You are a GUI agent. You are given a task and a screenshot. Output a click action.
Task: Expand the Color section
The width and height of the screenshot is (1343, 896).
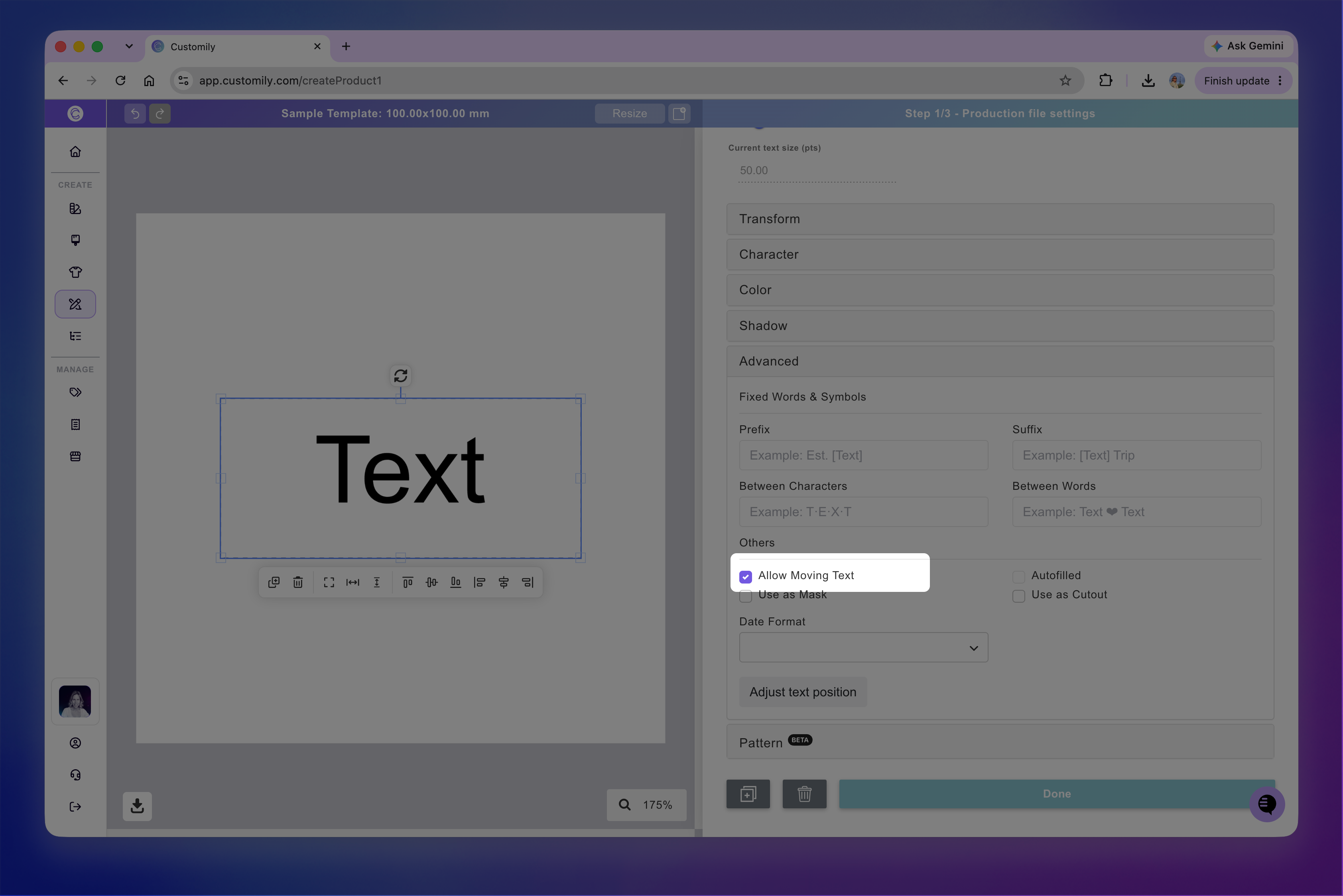tap(1000, 290)
